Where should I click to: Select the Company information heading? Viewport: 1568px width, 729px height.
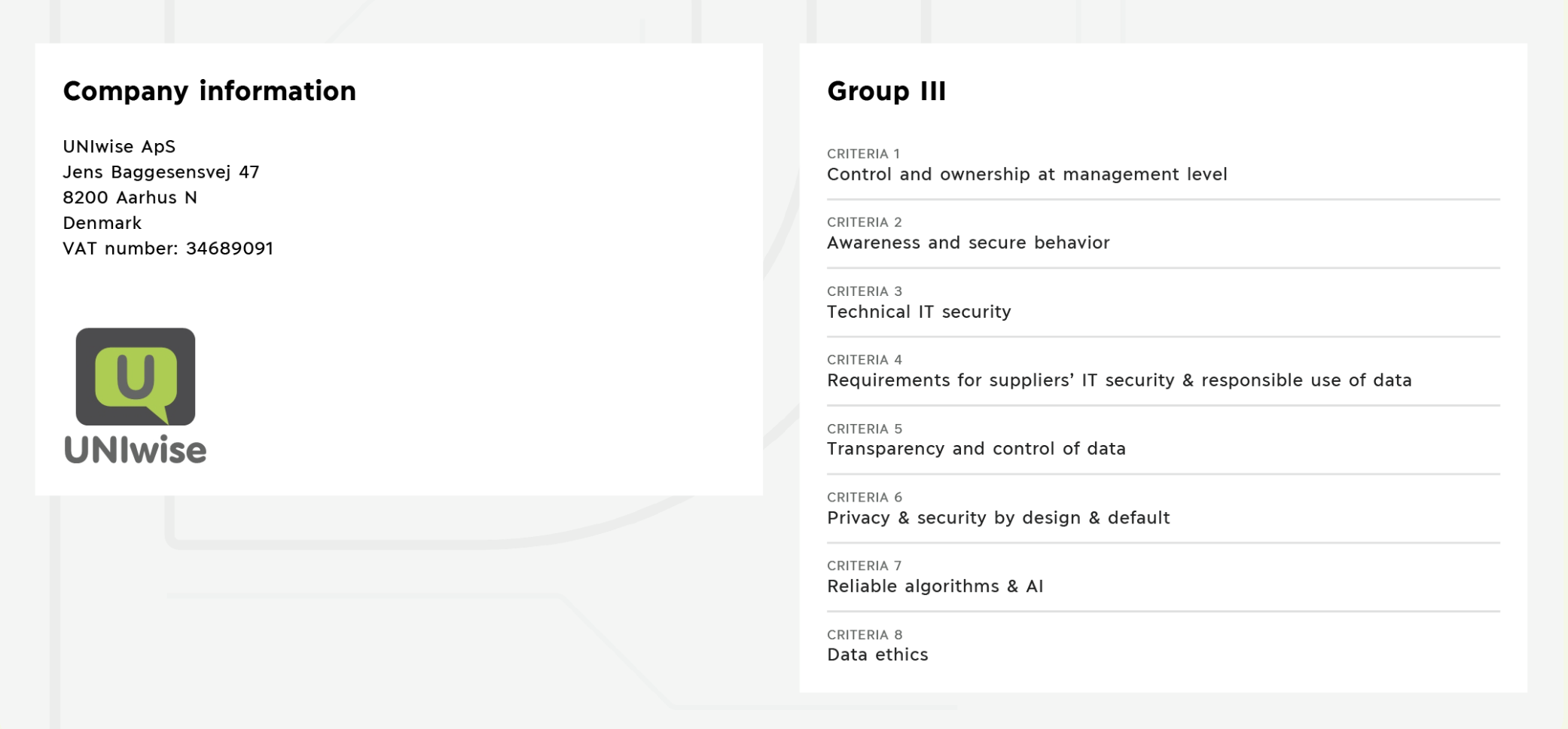click(x=209, y=91)
